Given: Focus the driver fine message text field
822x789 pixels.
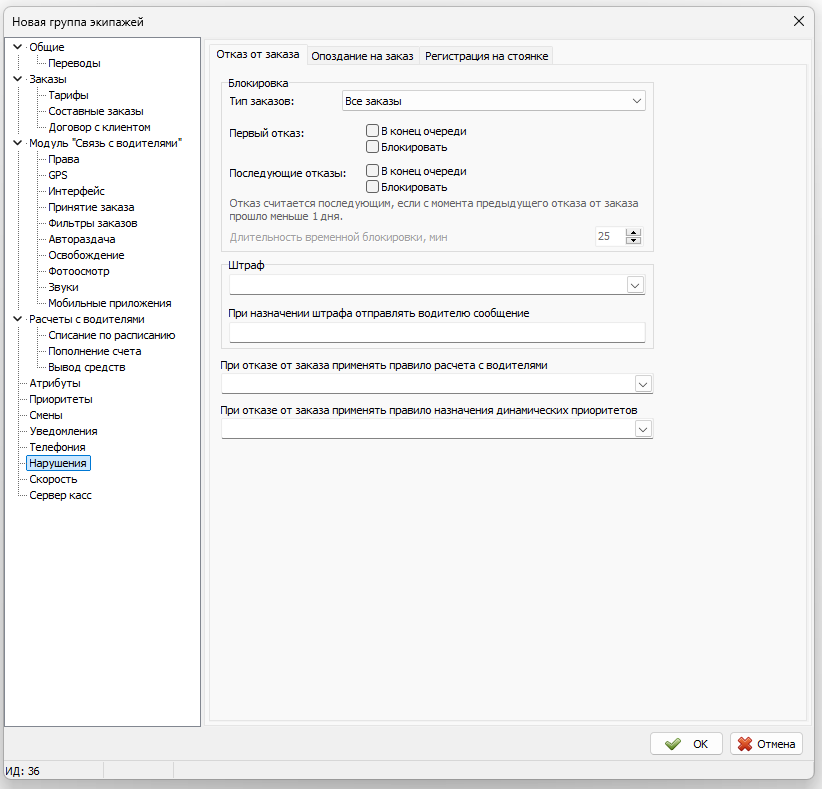Looking at the screenshot, I should click(437, 332).
